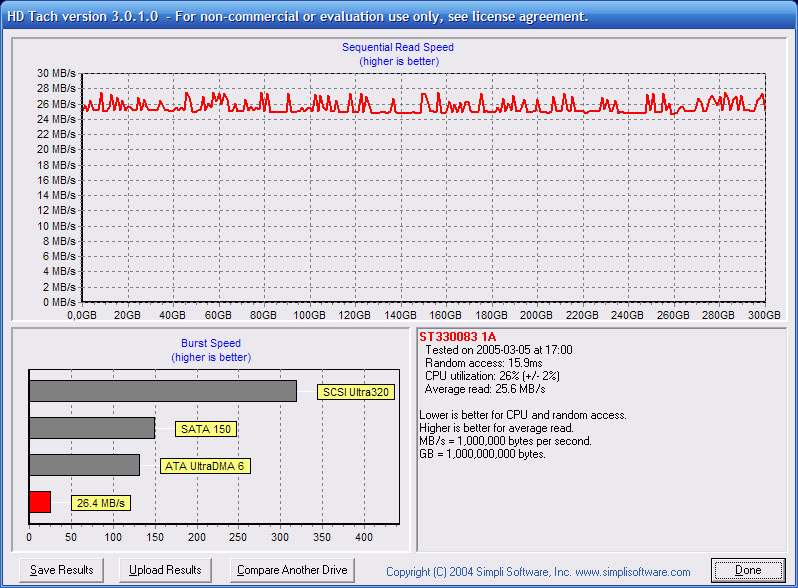Open the www.simplisoftware.com copyright link
Viewport: 798px width, 588px height.
tap(633, 572)
